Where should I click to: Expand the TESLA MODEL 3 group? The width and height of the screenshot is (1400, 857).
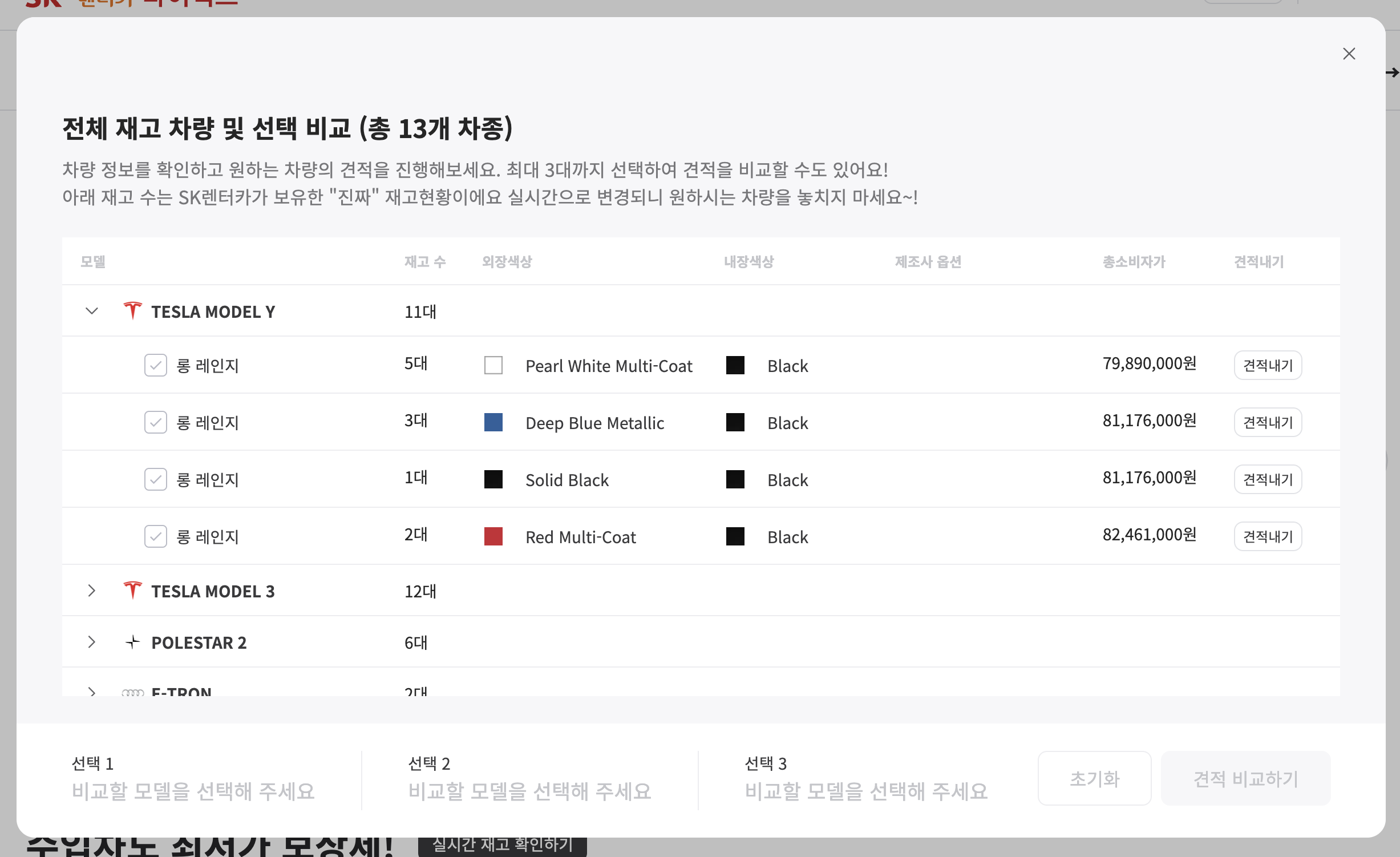tap(92, 591)
